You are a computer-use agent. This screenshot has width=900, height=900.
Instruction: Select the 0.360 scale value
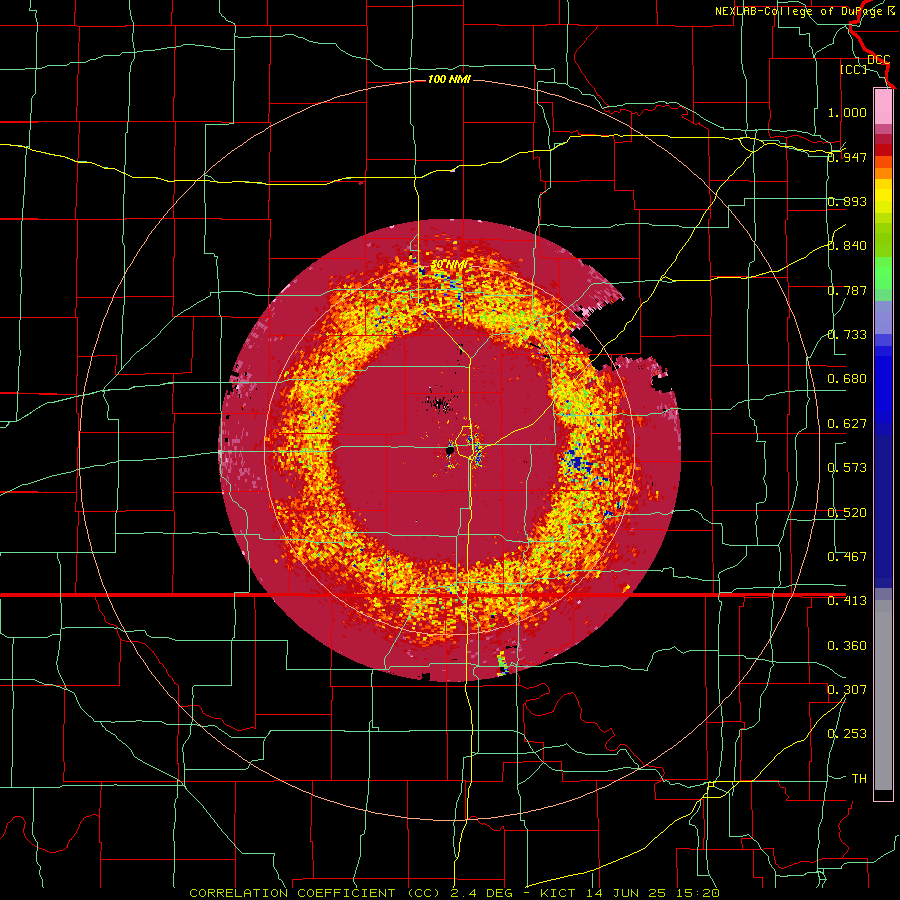847,645
